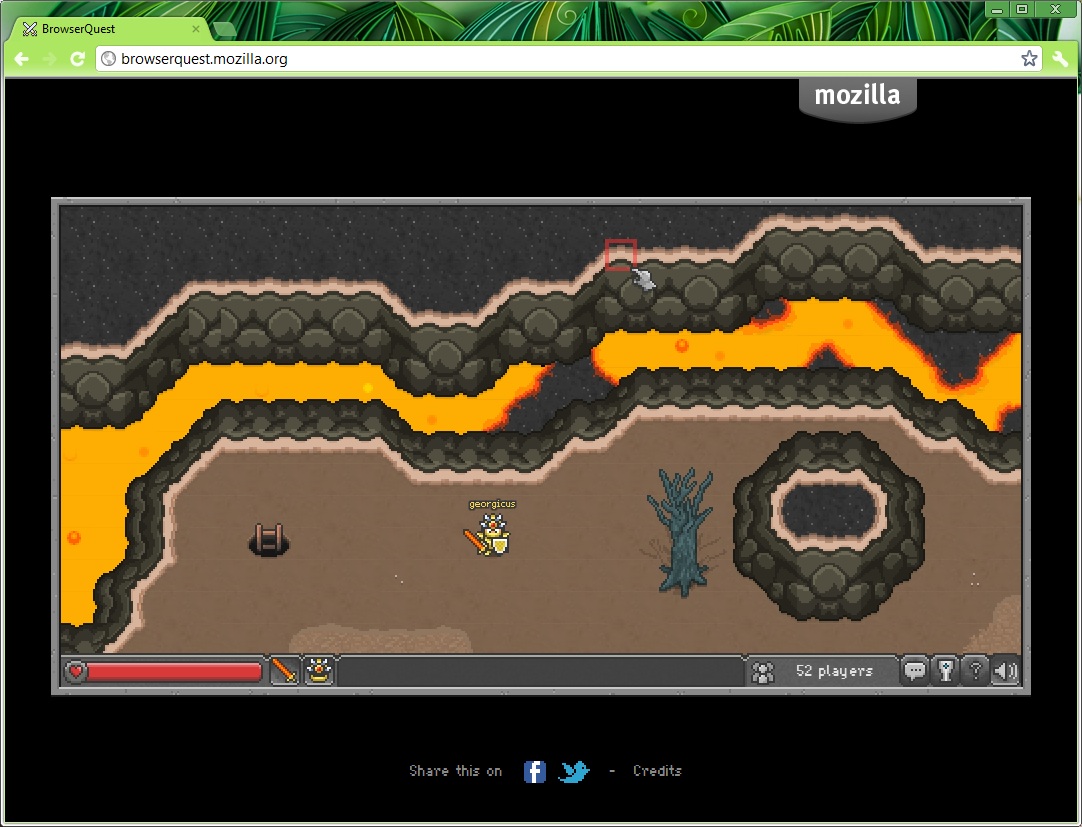Click the 'georgicus' name label

coord(492,504)
